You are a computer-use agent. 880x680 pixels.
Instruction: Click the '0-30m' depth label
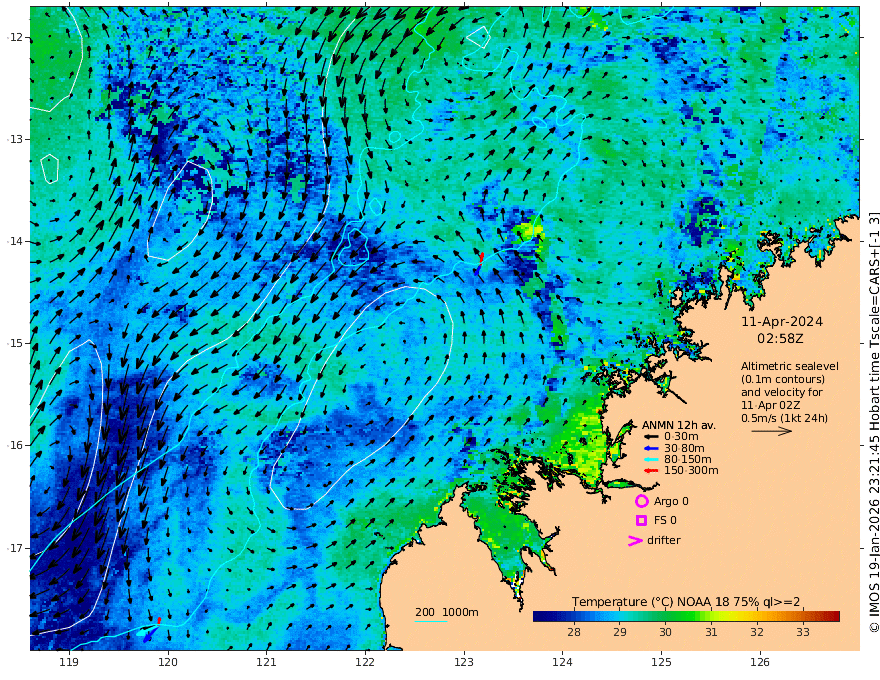point(681,437)
